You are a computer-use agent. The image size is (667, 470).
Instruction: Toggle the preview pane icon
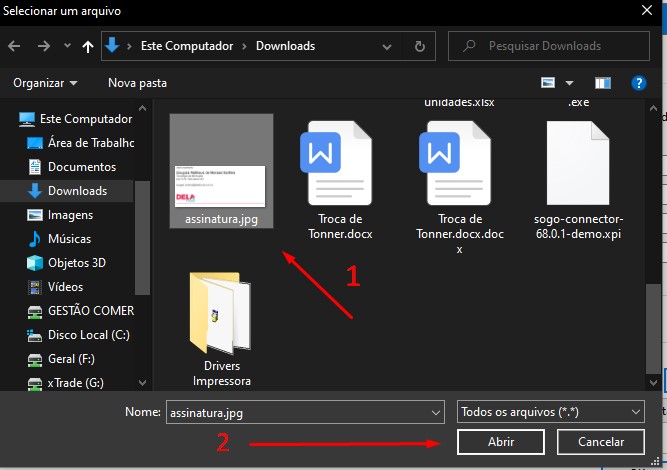(603, 83)
